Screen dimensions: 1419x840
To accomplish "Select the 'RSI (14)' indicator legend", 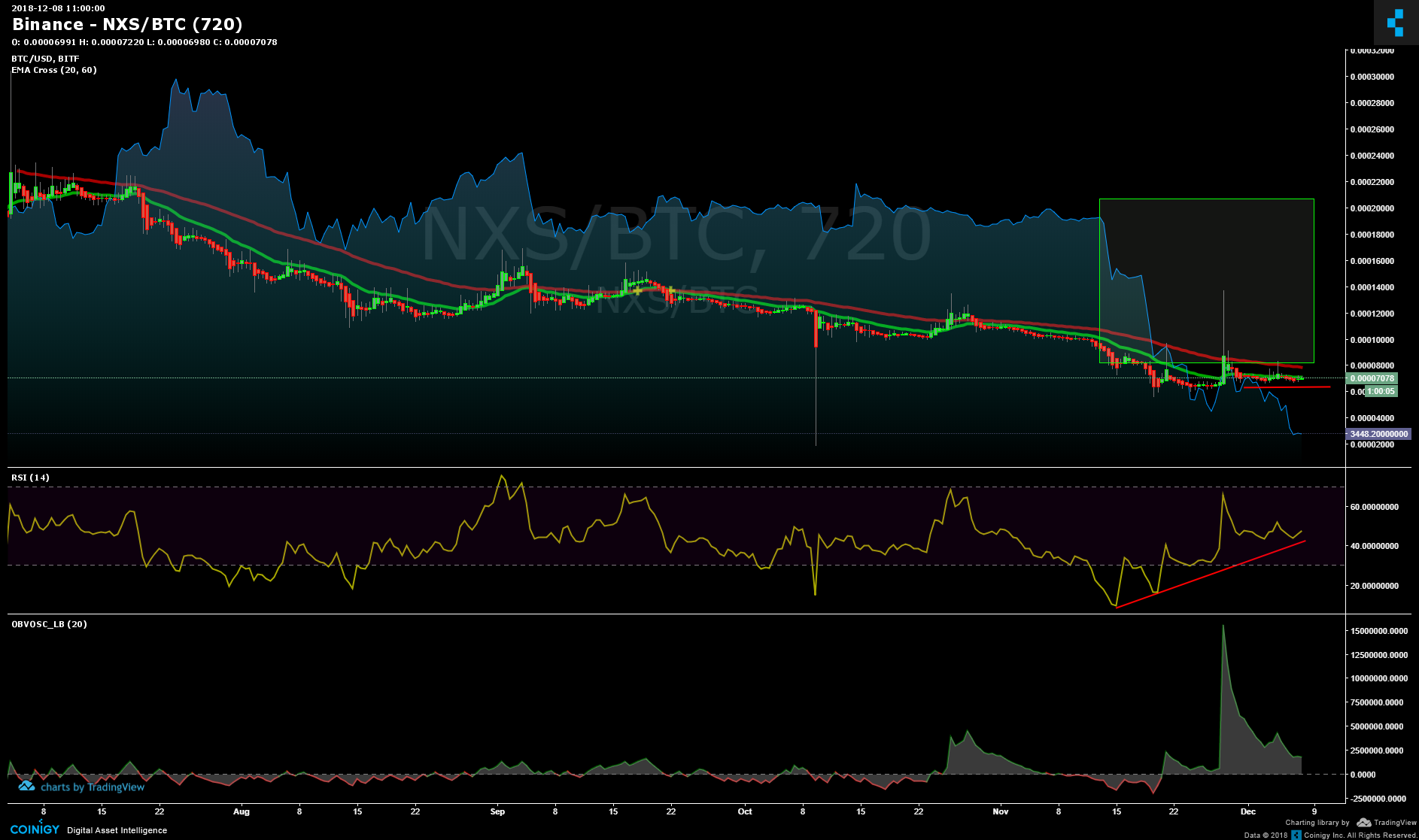I will (30, 478).
